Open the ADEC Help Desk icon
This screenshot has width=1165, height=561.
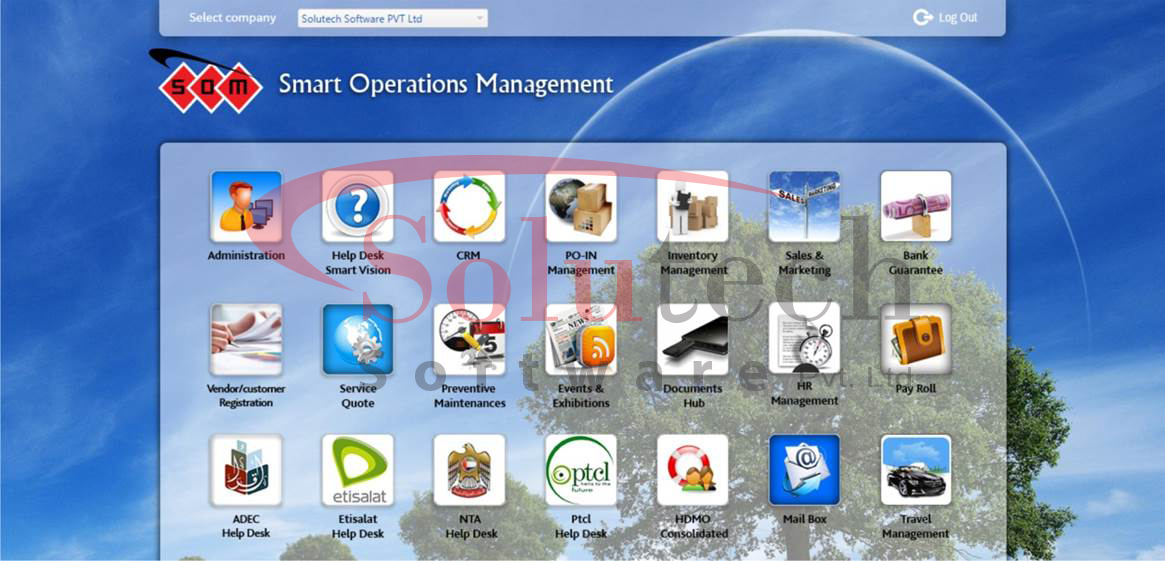coord(246,470)
